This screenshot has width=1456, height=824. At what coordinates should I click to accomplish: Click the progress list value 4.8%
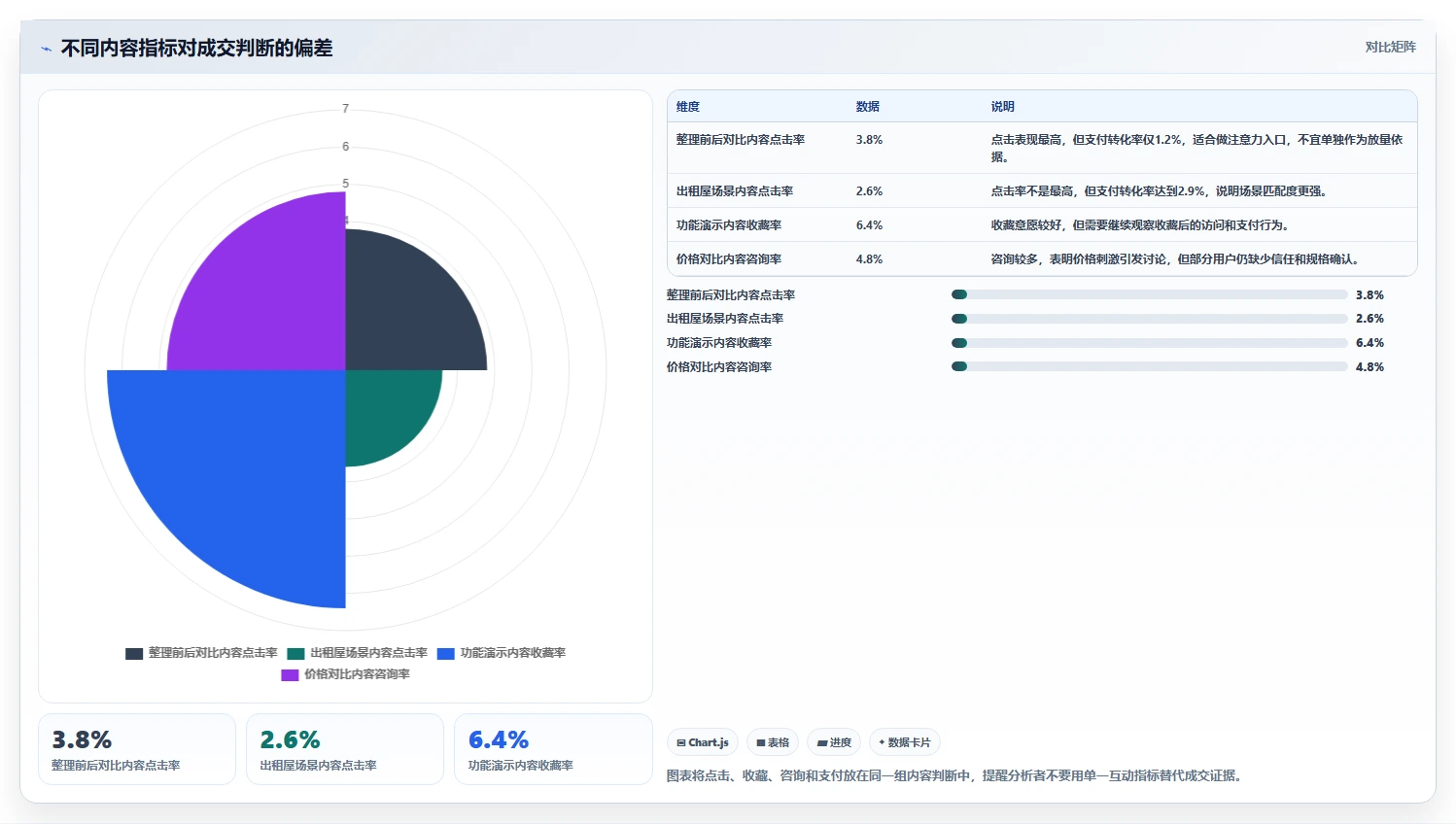coord(1369,367)
